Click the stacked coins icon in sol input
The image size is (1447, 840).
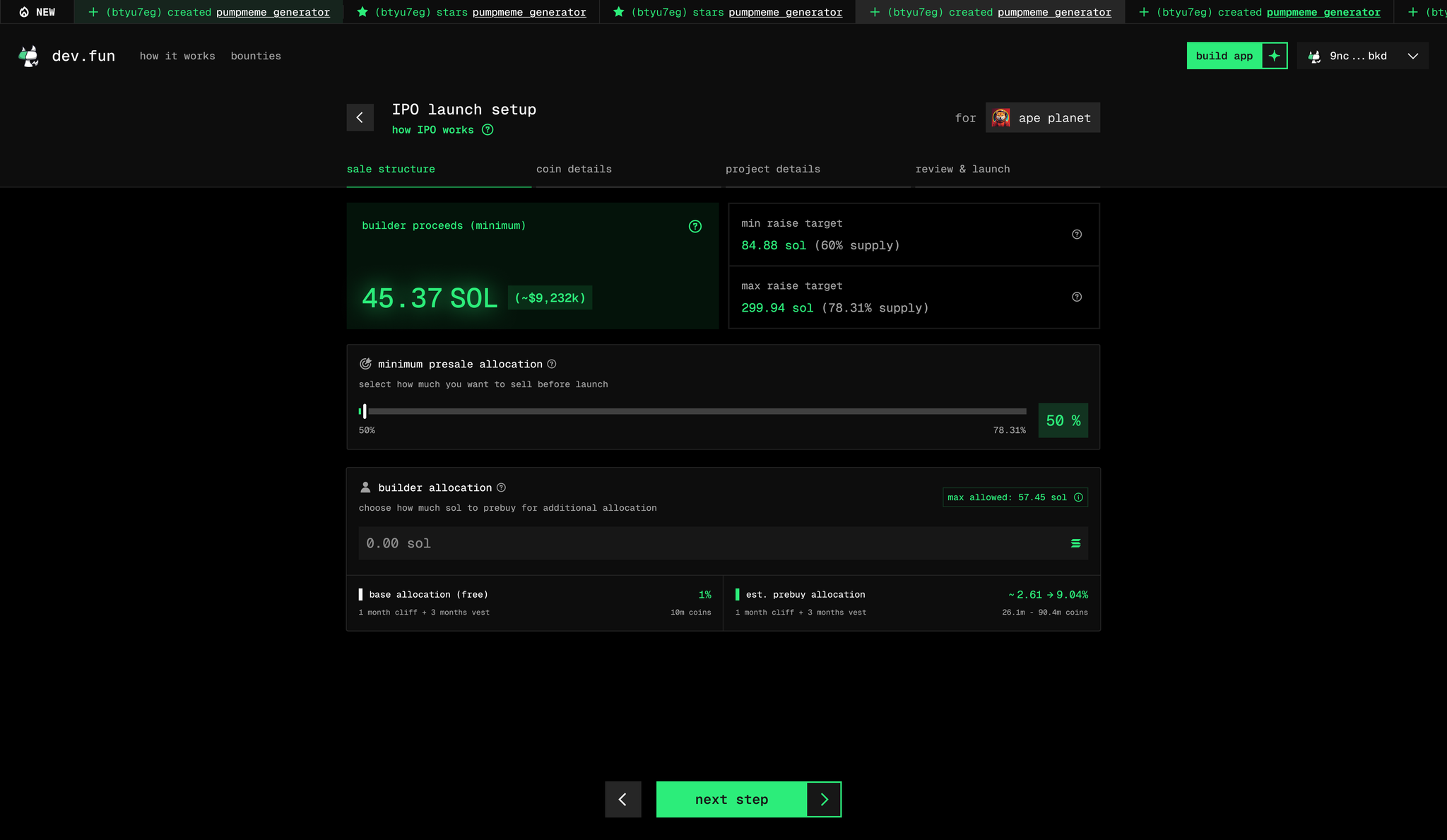[1075, 543]
